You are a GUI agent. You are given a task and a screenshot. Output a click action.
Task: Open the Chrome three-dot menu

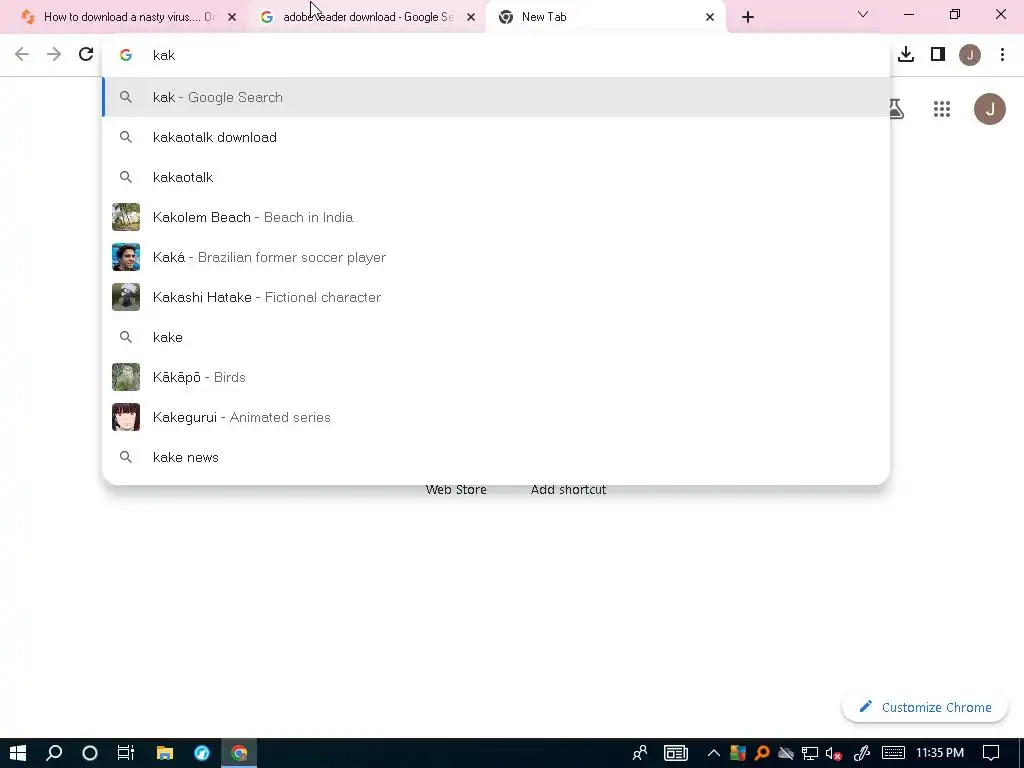tap(1002, 54)
